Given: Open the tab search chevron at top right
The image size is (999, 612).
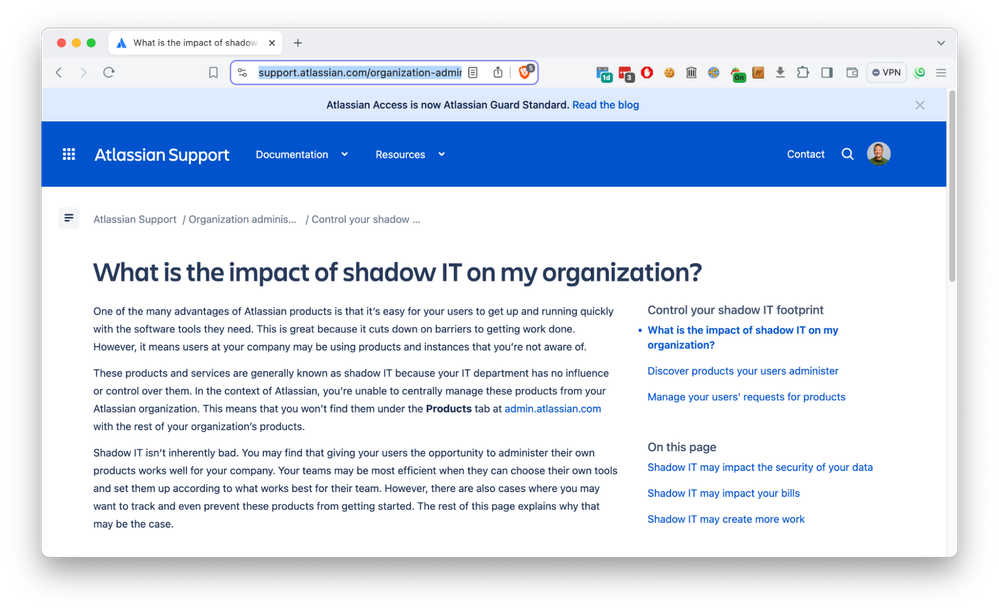Looking at the screenshot, I should (x=941, y=43).
